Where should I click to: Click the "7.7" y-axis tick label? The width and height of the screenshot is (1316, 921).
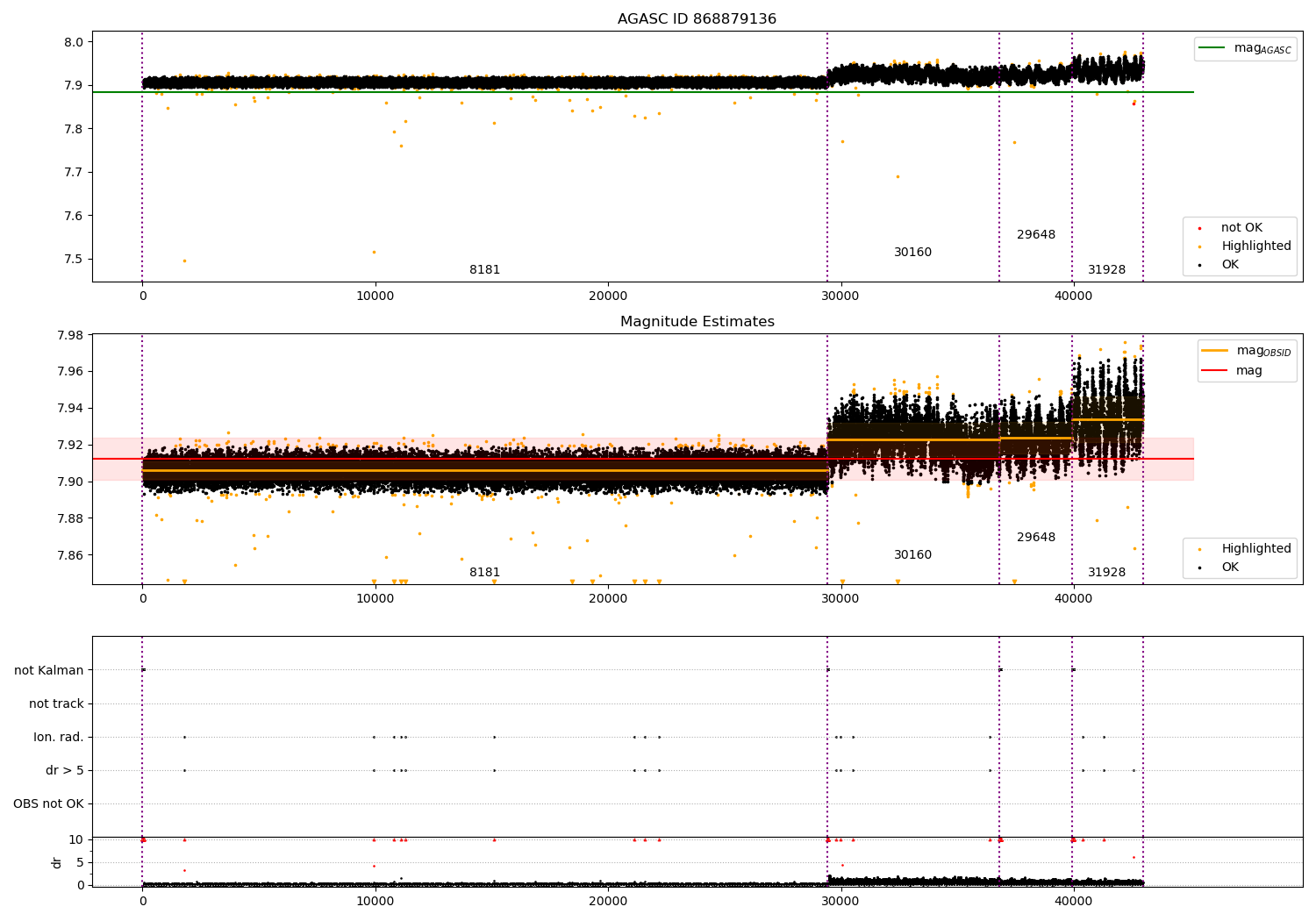(74, 173)
